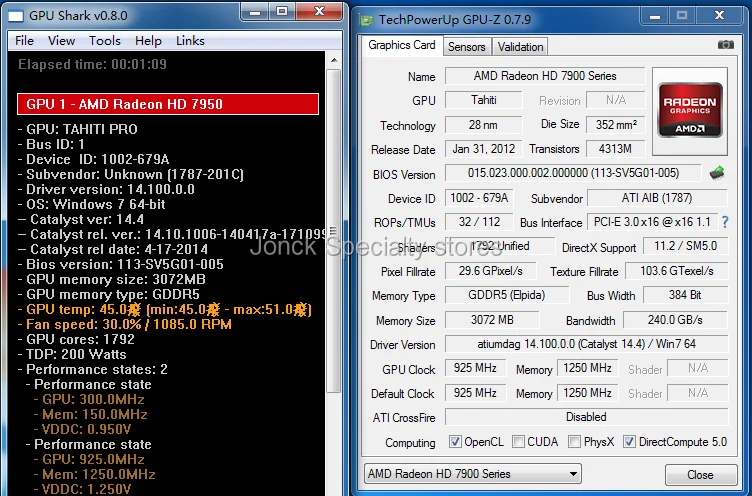752x496 pixels.
Task: Click the orange GPU temp line
Action: [x=165, y=310]
